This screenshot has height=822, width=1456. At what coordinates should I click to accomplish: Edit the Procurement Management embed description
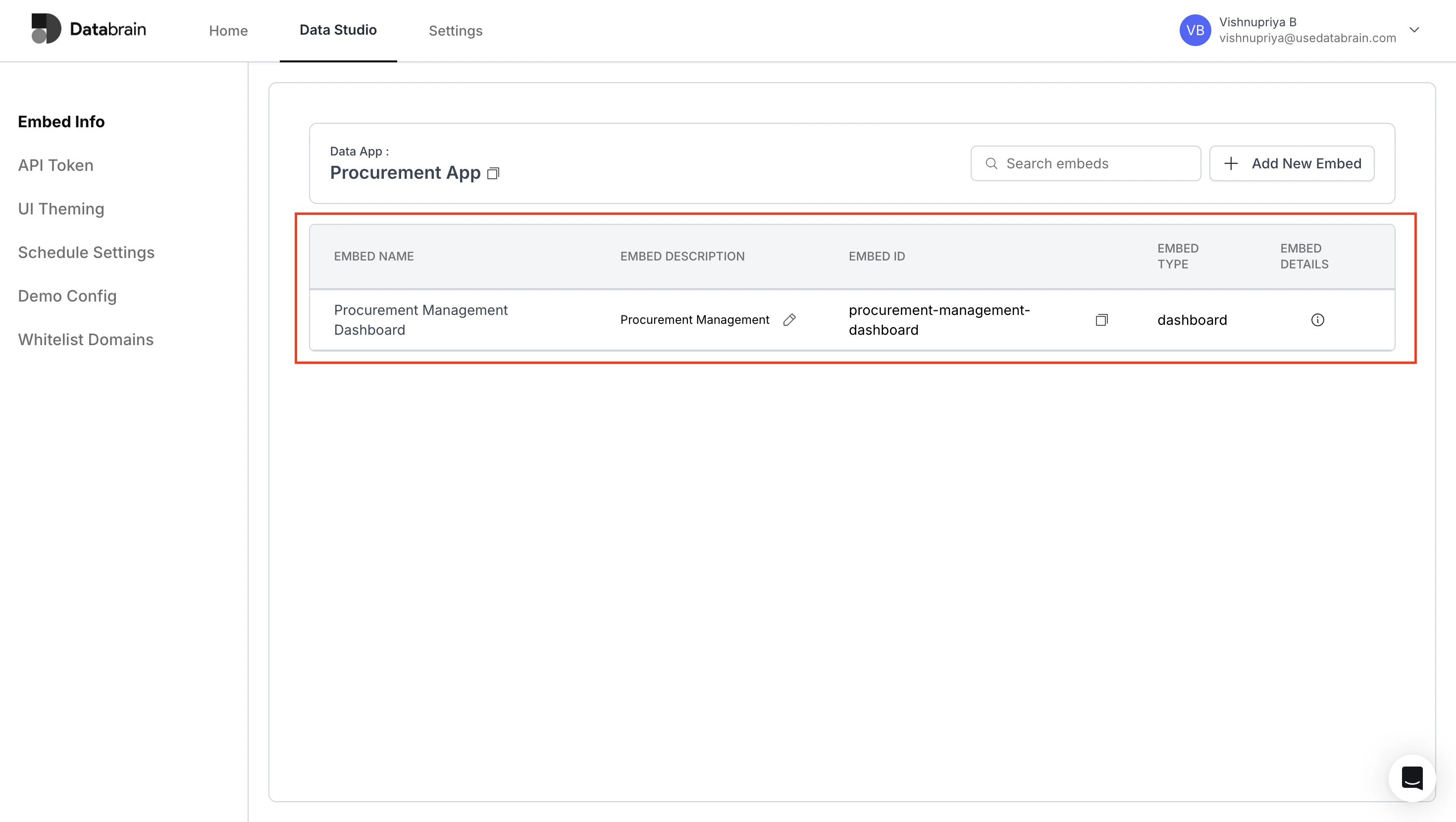click(789, 319)
